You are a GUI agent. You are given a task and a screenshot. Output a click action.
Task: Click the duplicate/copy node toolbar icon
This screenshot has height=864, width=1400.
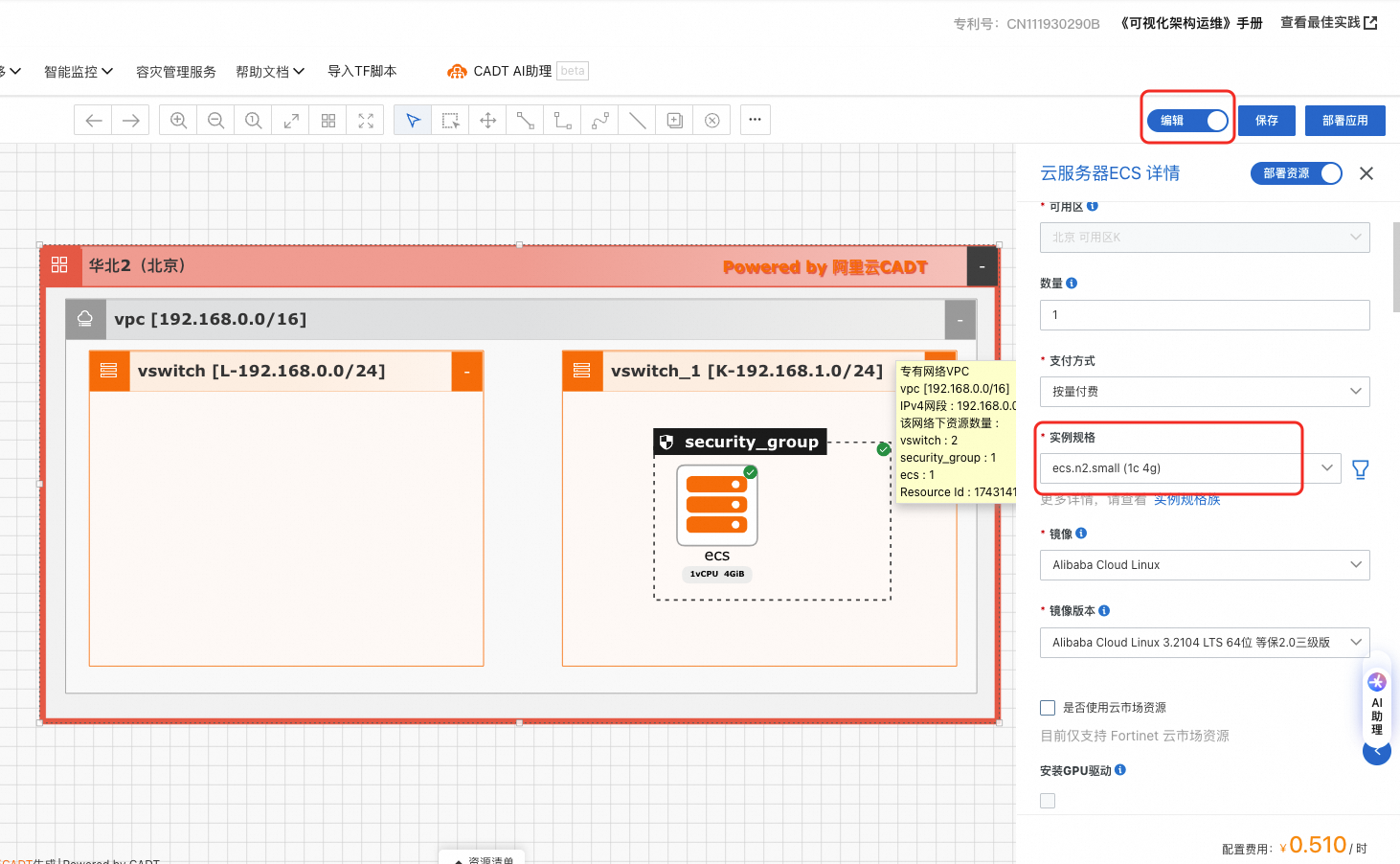(x=674, y=120)
